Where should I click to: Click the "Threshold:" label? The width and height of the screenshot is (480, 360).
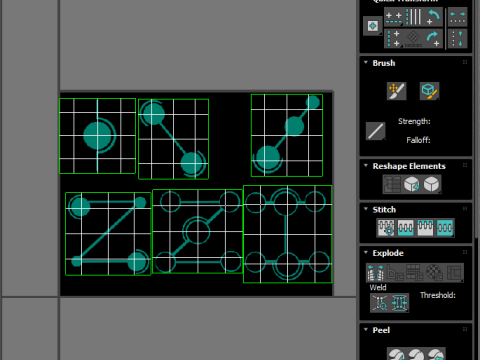438,295
